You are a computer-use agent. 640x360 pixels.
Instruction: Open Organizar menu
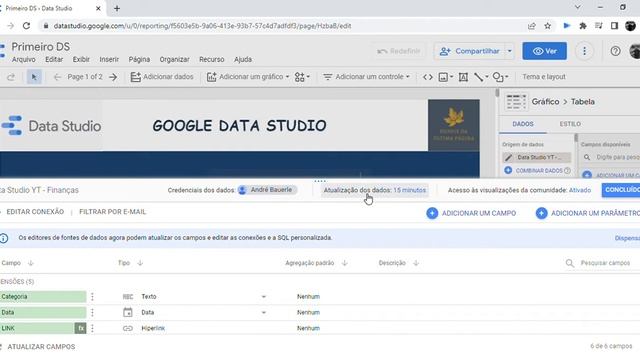coord(174,60)
